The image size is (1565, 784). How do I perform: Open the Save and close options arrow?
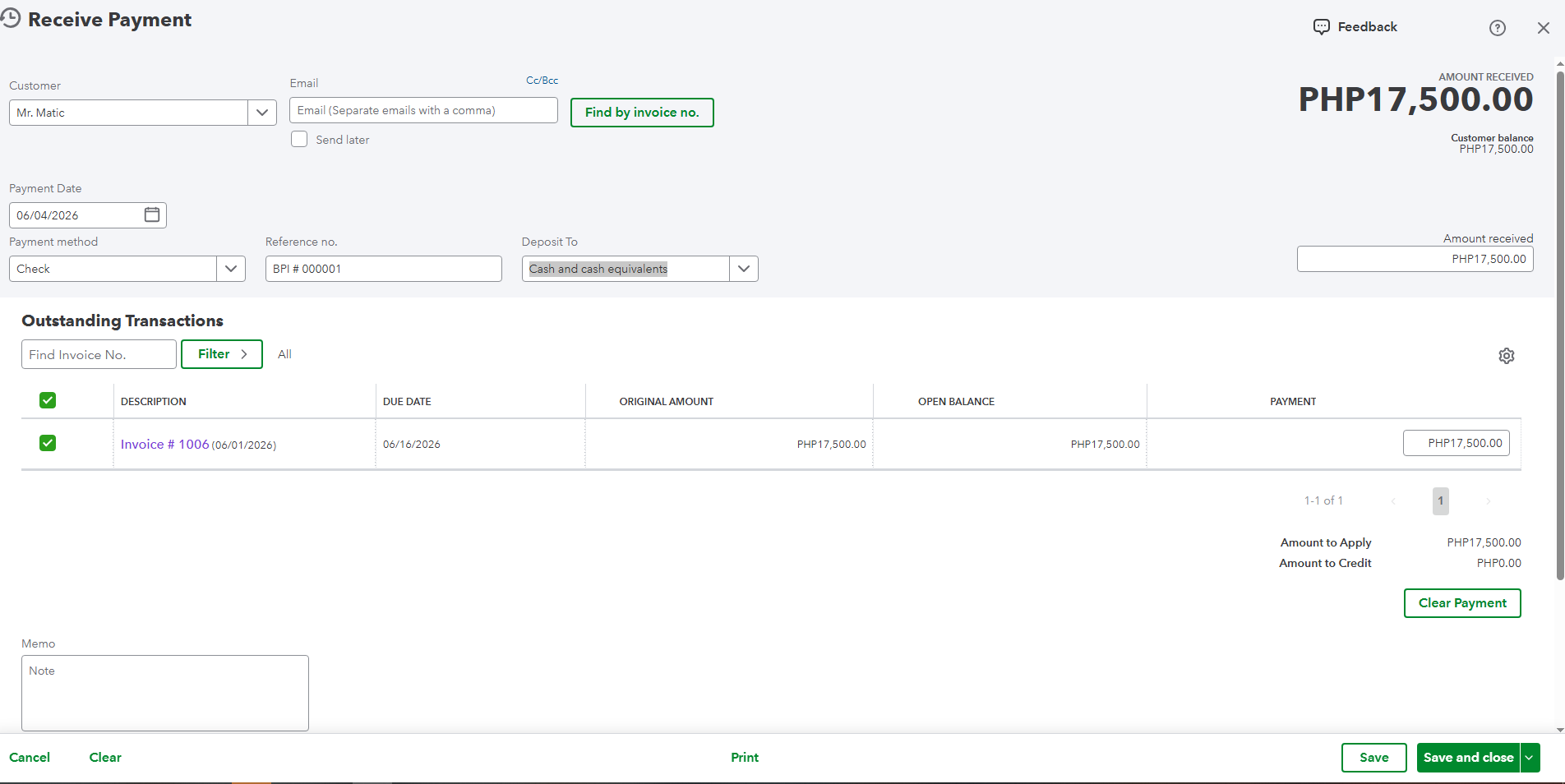pos(1530,758)
